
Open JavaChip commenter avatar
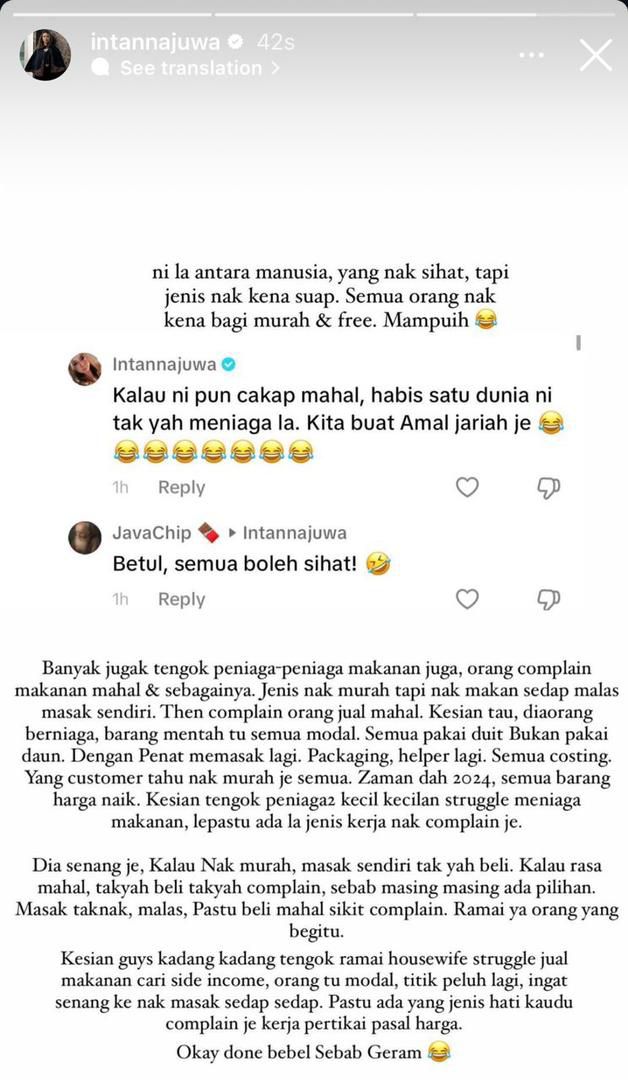click(85, 537)
